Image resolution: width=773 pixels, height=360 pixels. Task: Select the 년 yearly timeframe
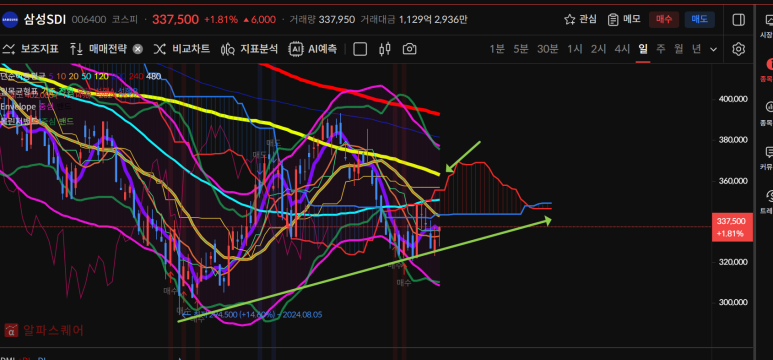[696, 49]
